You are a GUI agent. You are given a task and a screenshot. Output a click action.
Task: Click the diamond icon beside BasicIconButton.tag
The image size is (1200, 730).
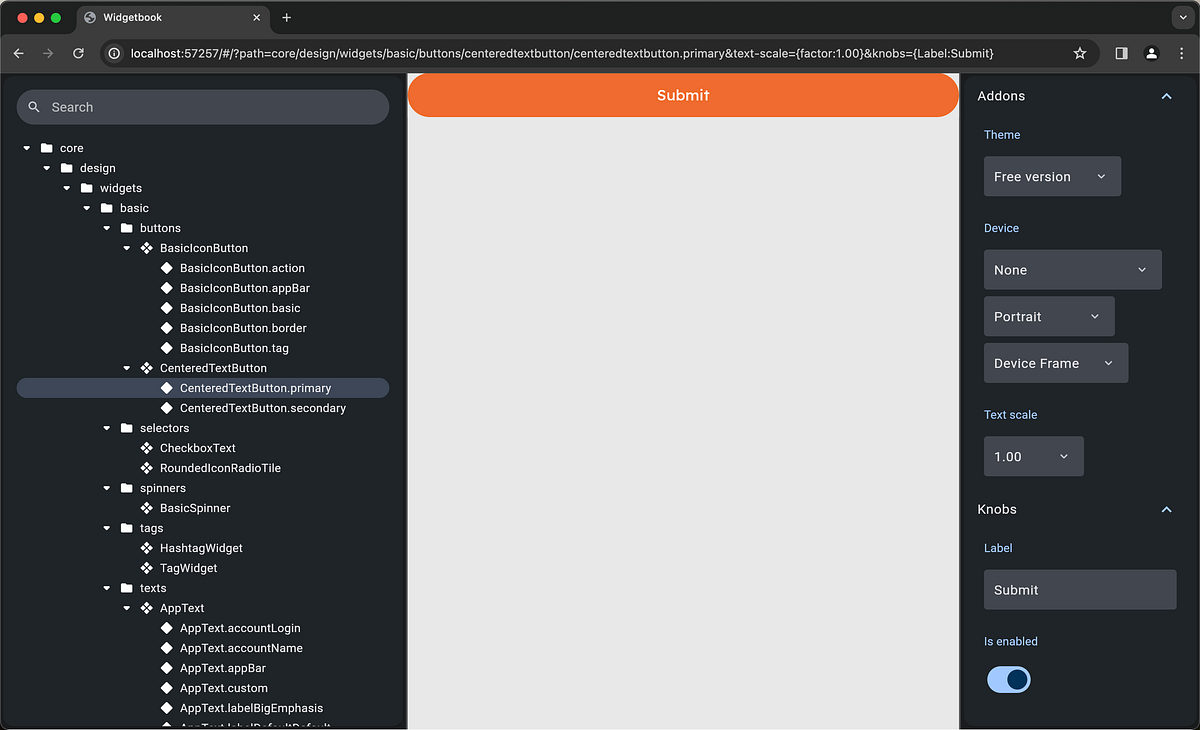(x=167, y=348)
